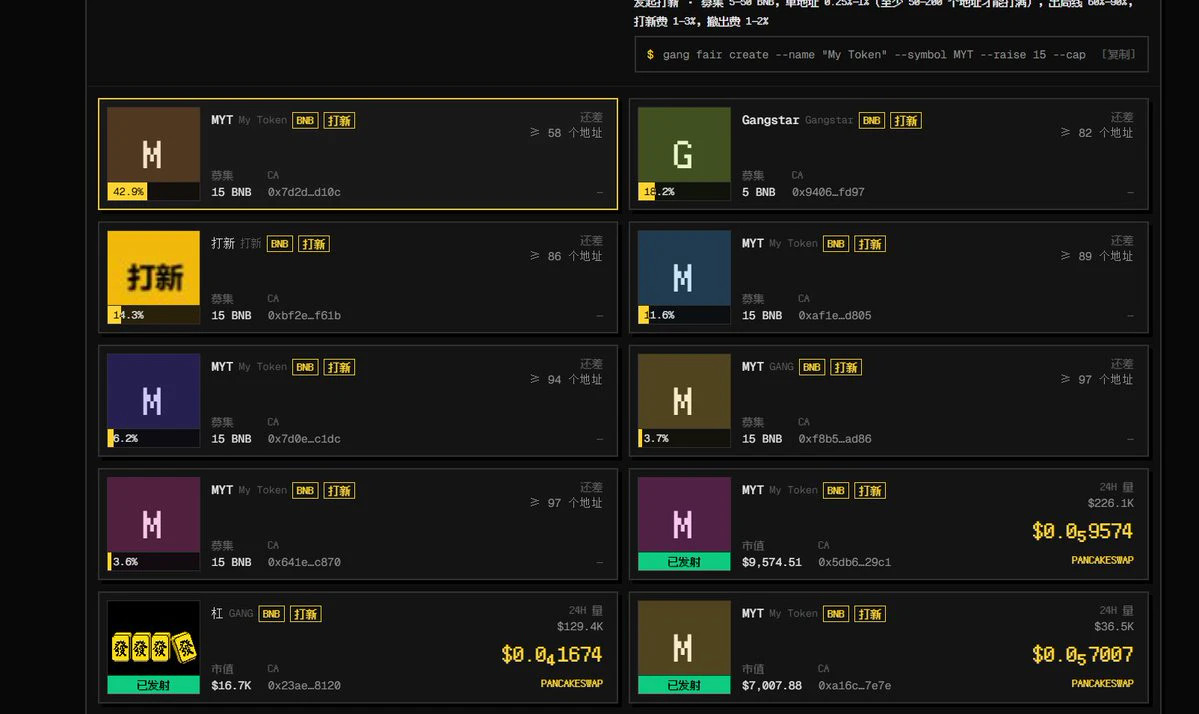Open the blue M avatar at 11.6%
Image resolution: width=1199 pixels, height=714 pixels.
pos(684,268)
